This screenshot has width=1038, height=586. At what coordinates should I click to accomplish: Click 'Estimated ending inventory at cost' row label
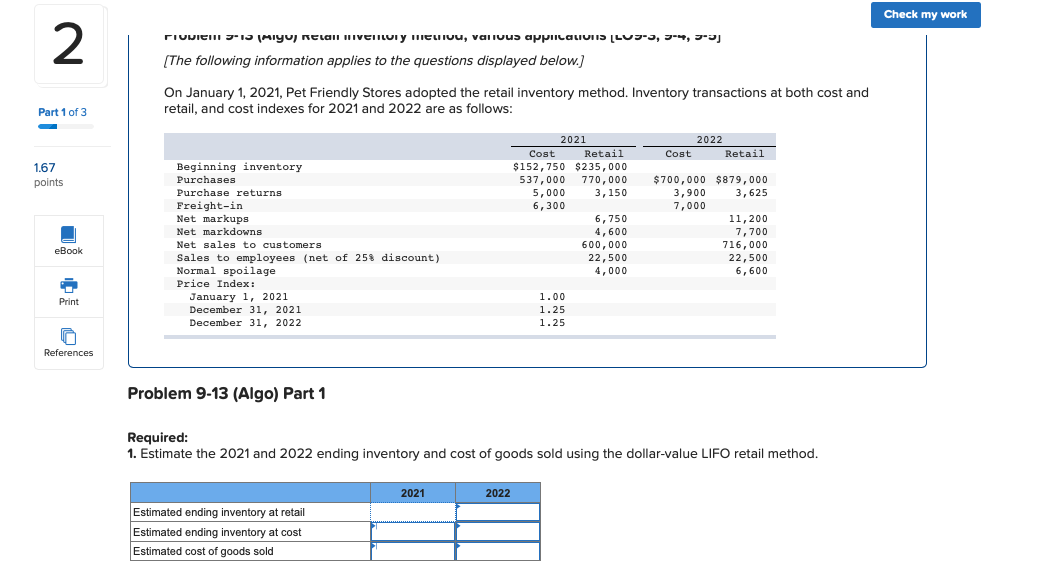(x=216, y=532)
